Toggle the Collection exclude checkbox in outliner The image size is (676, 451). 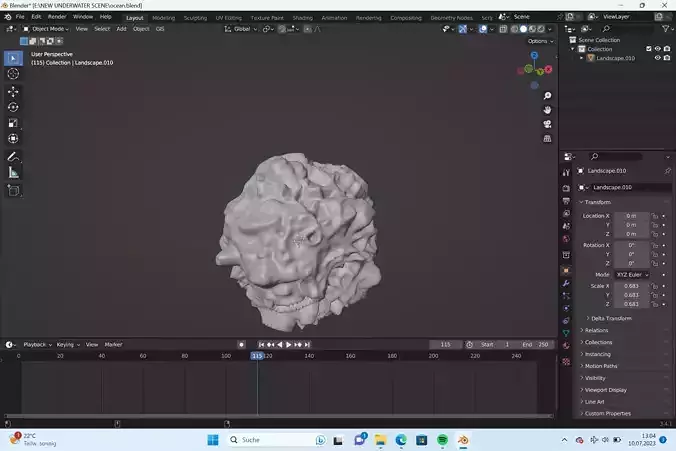tap(648, 49)
